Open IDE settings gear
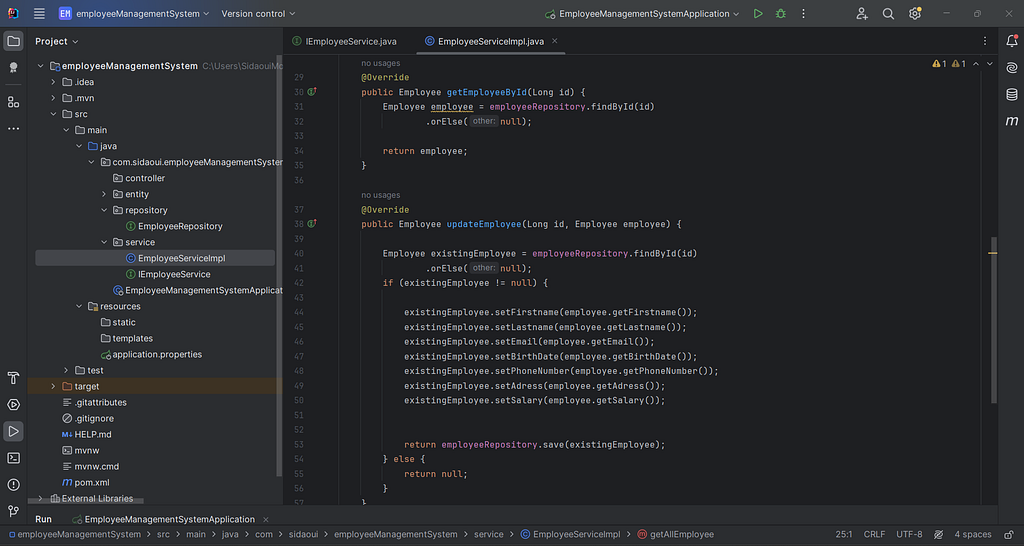The image size is (1024, 546). [x=914, y=14]
